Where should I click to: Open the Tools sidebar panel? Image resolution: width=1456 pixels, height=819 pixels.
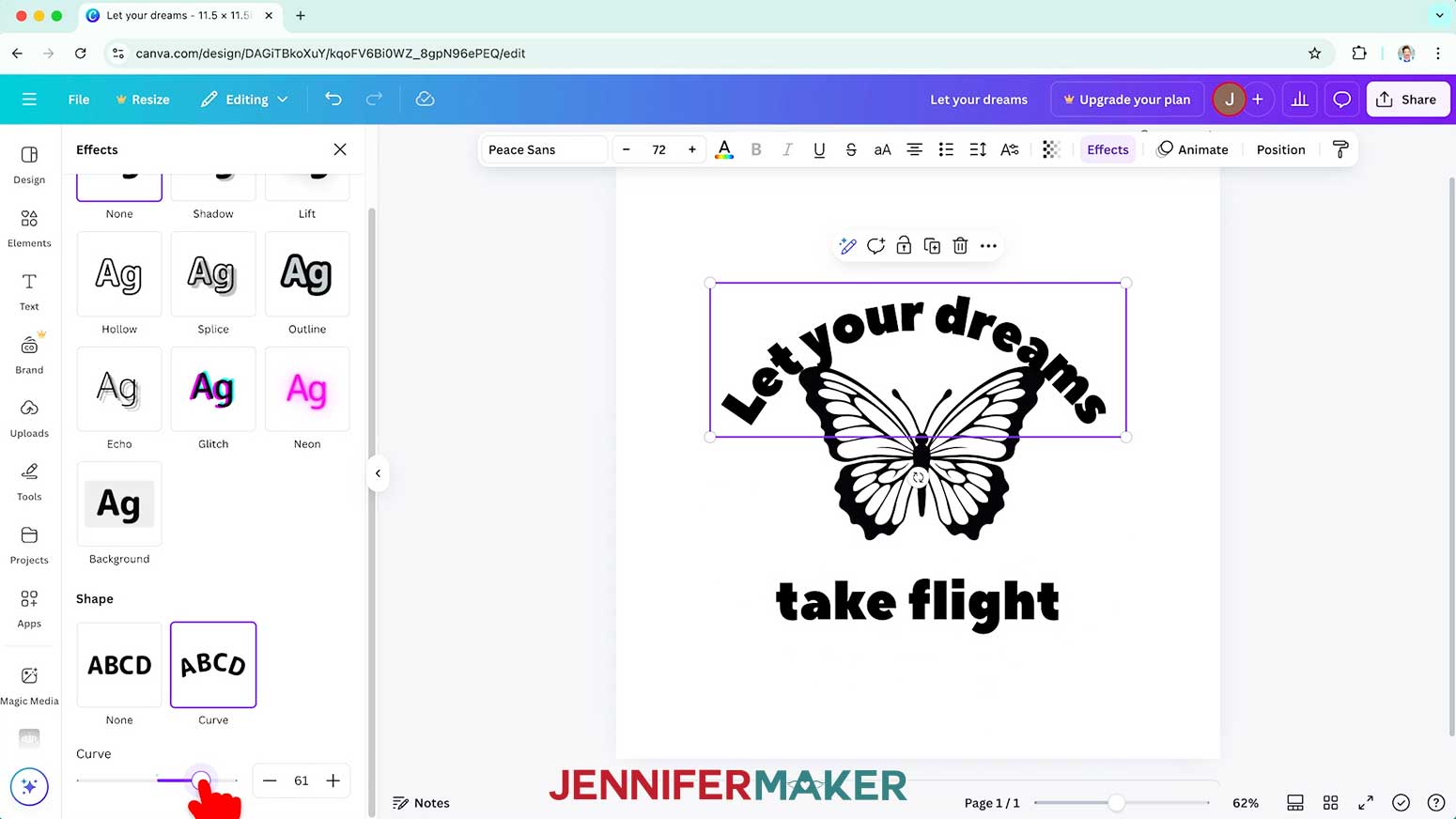click(x=29, y=482)
